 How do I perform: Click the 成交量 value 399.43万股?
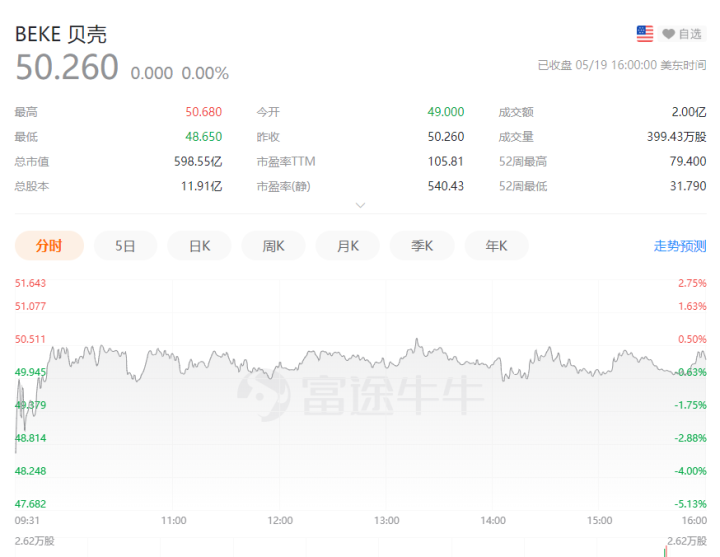point(676,136)
